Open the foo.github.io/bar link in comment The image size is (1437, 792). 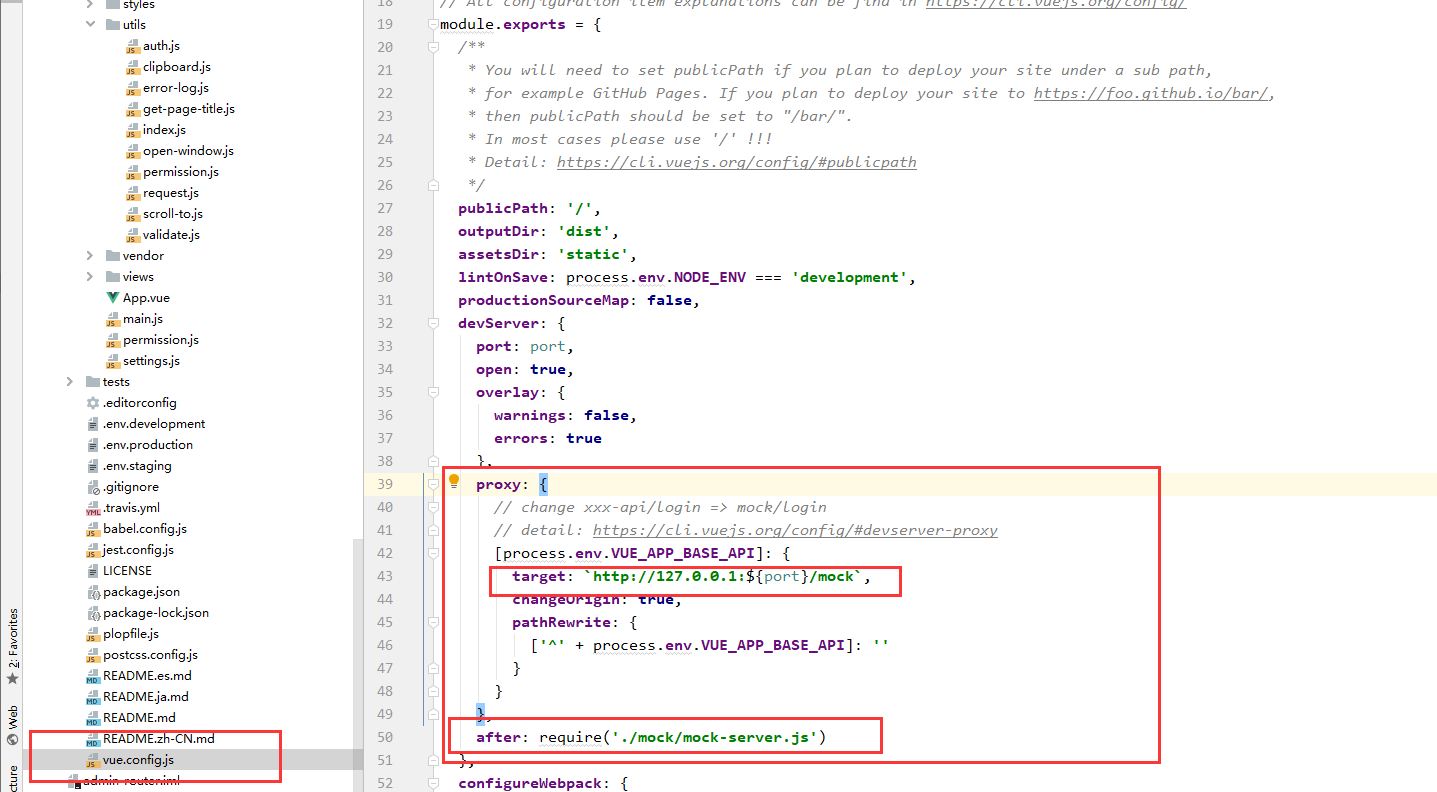[1153, 93]
